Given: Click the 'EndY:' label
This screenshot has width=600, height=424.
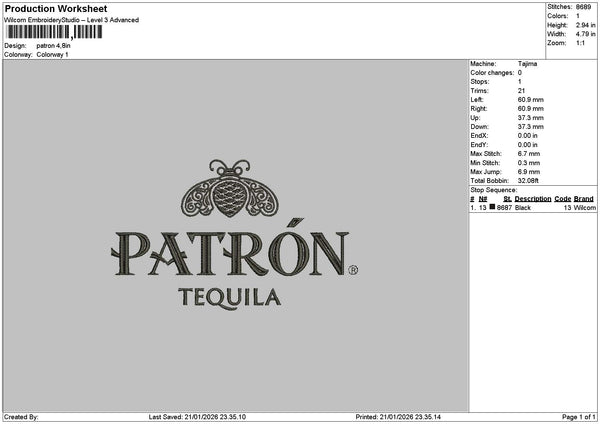Looking at the screenshot, I should coord(479,145).
